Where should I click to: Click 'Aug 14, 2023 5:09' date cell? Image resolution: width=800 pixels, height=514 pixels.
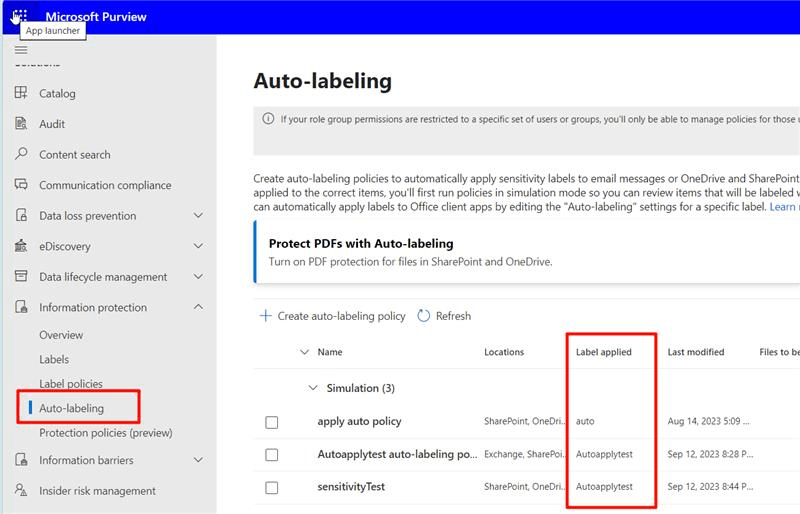pyautogui.click(x=708, y=421)
